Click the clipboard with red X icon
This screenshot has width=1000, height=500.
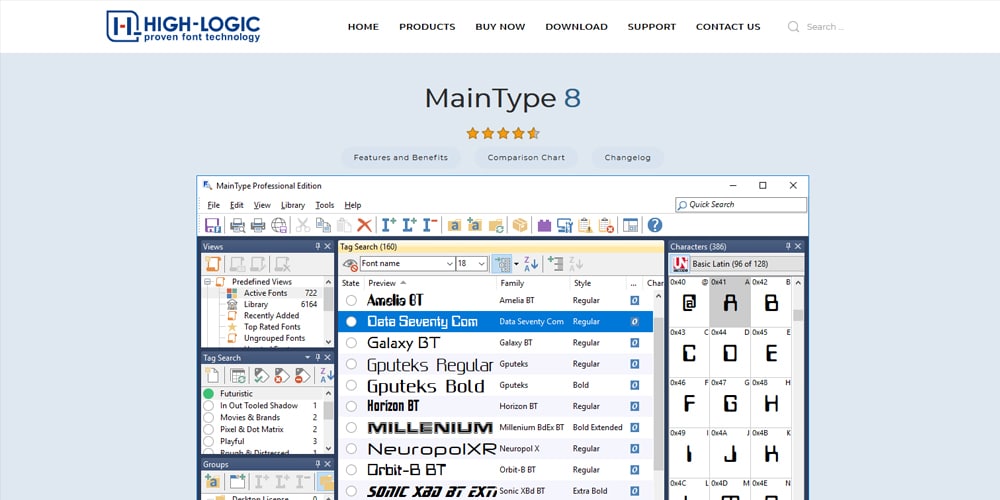[606, 225]
